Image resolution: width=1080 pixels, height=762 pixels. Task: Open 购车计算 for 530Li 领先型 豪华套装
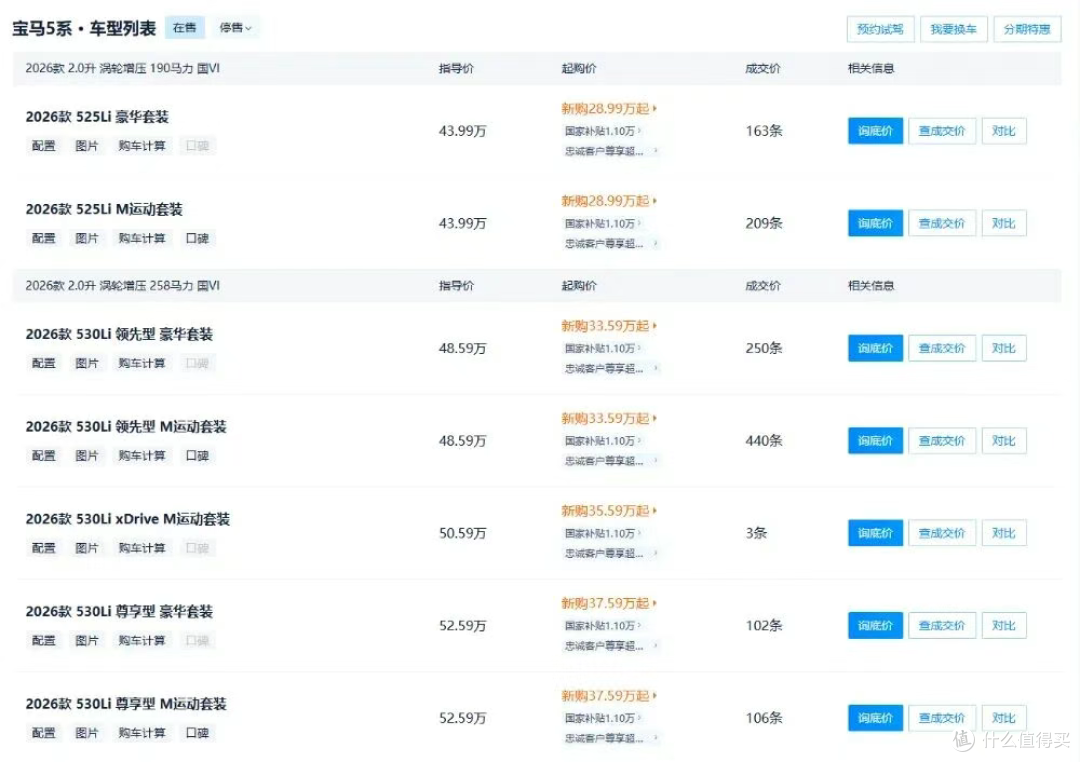click(142, 363)
